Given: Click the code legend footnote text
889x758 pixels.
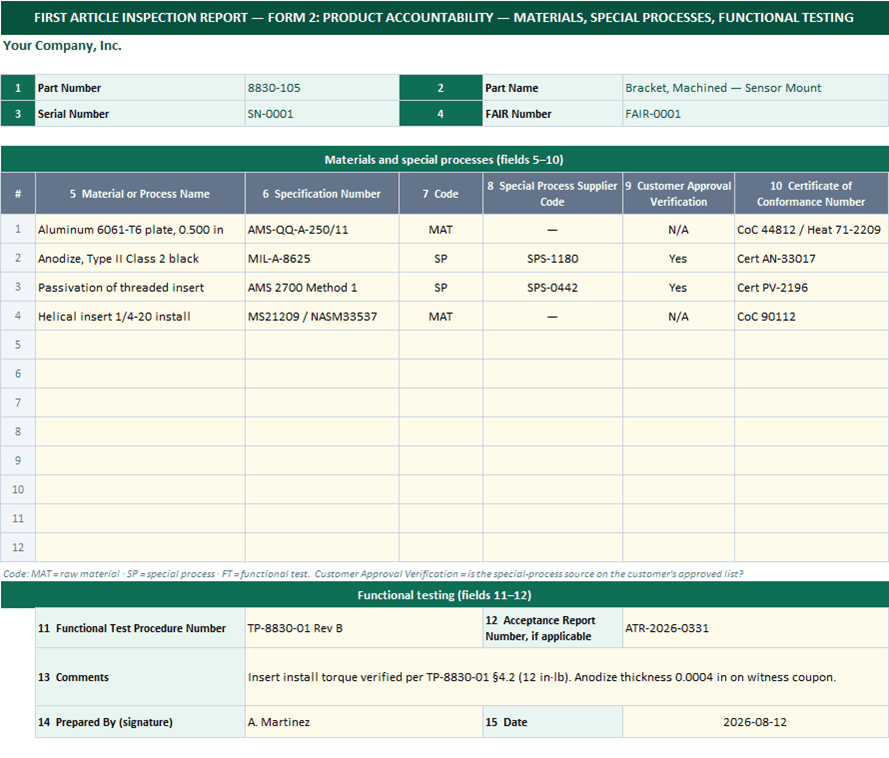Looking at the screenshot, I should click(372, 574).
